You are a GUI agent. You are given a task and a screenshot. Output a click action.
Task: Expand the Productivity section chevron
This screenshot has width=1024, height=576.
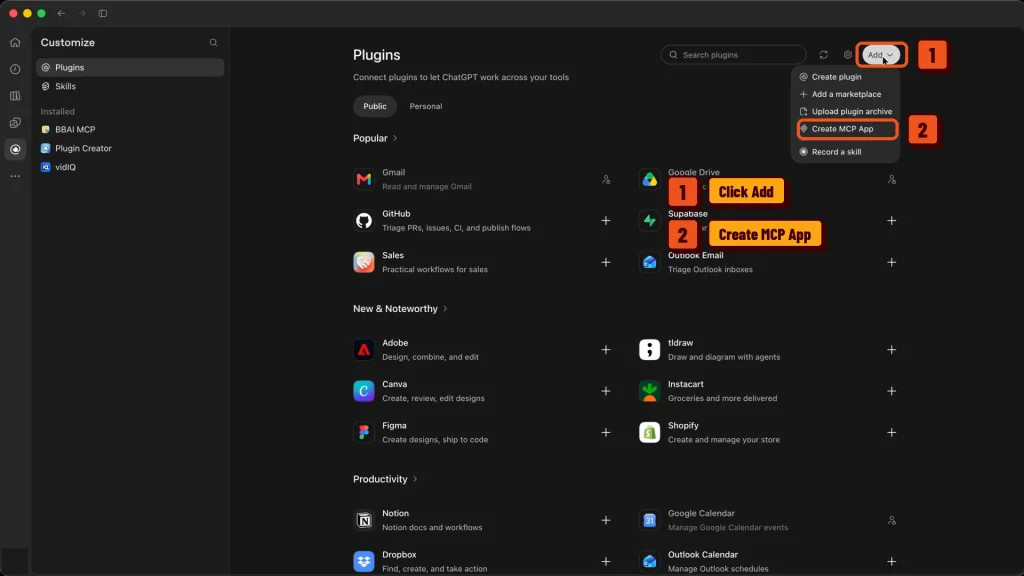(415, 479)
